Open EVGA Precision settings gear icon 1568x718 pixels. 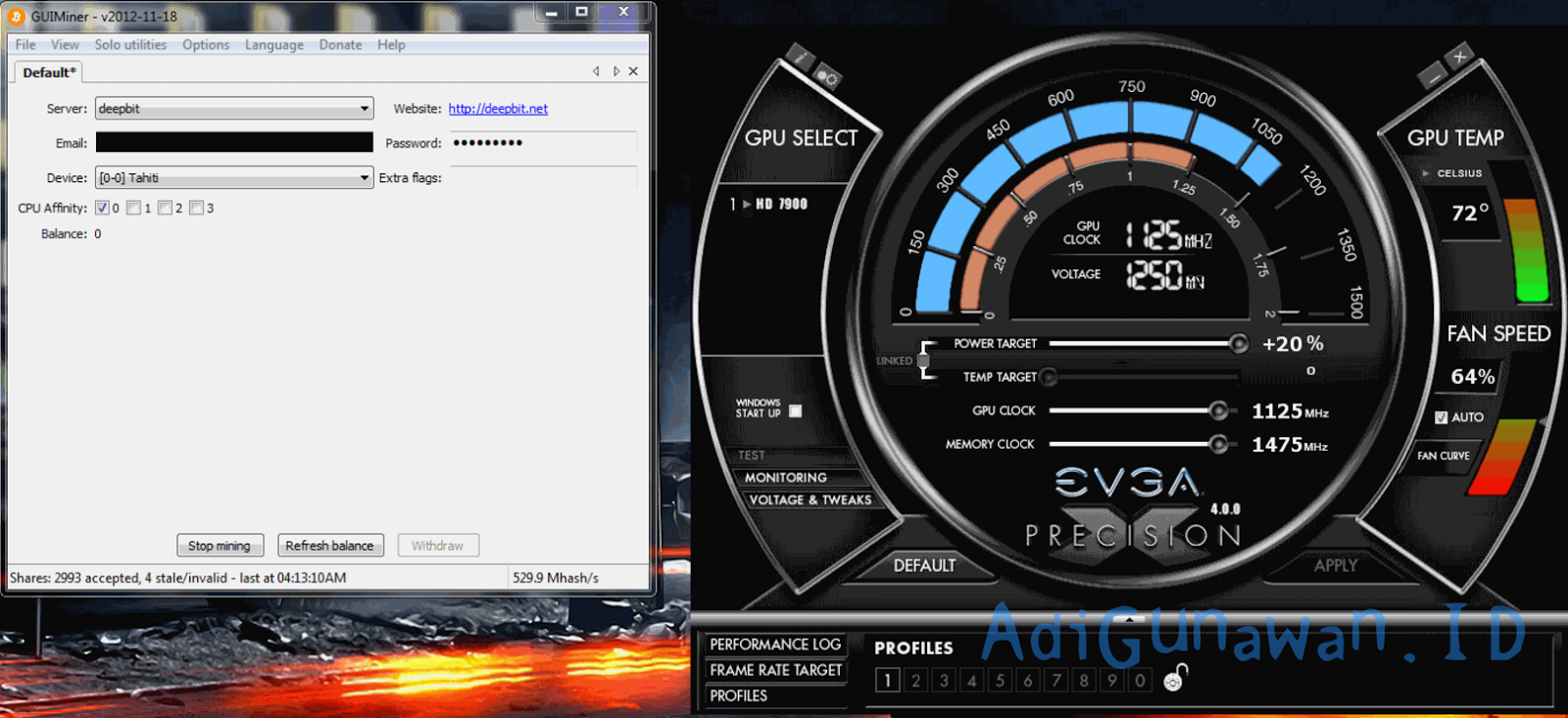point(827,77)
